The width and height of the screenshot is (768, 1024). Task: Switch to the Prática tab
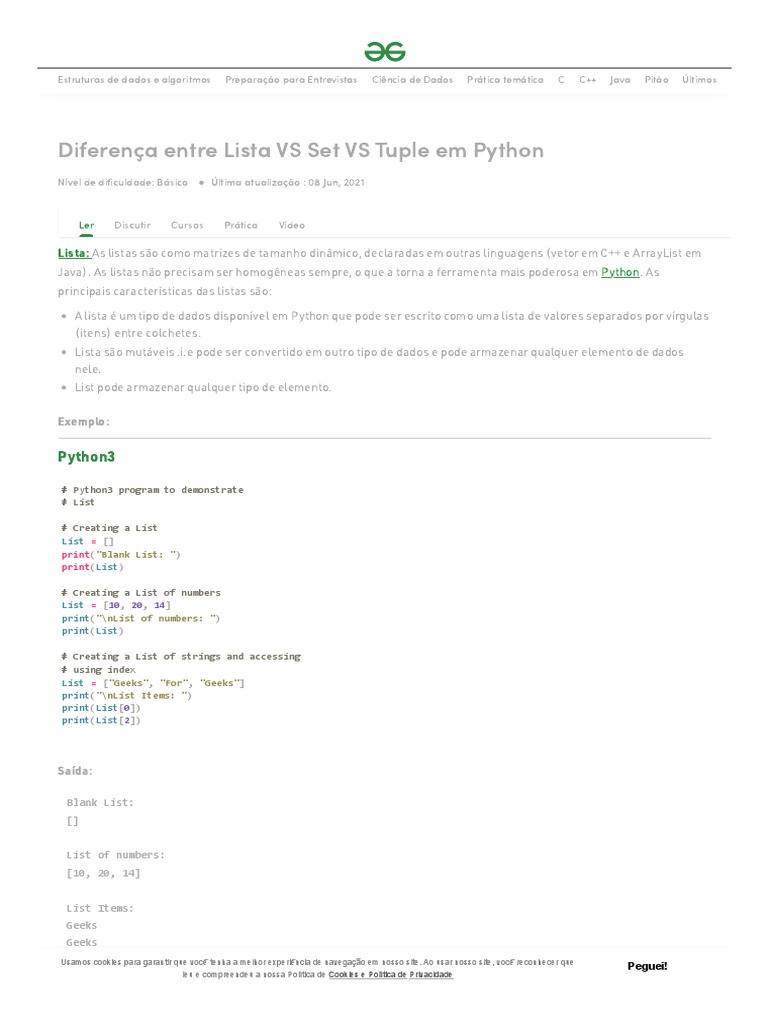coord(240,225)
